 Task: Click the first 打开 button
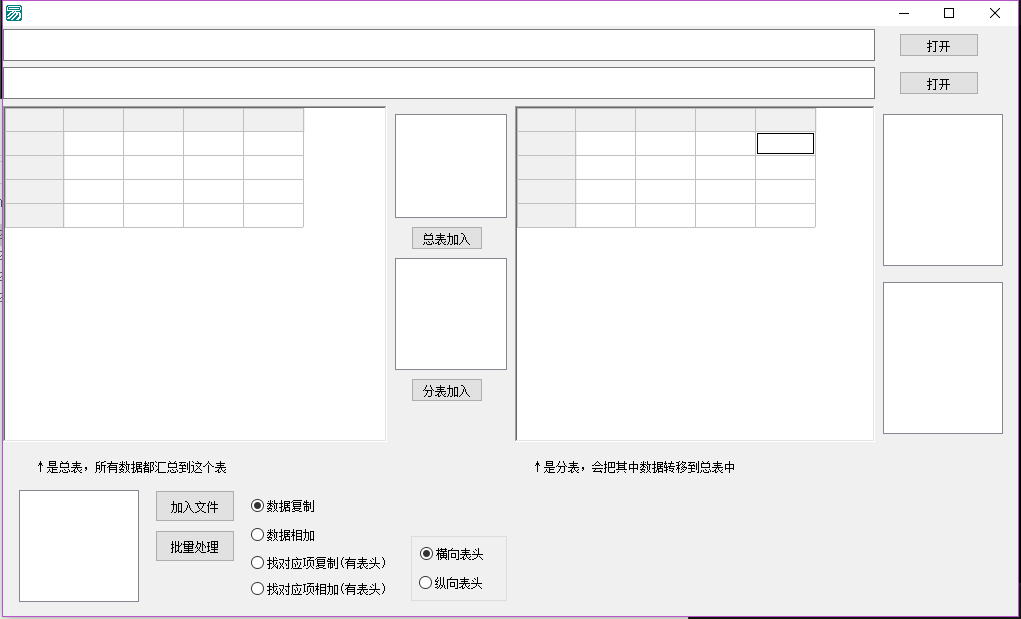point(938,46)
